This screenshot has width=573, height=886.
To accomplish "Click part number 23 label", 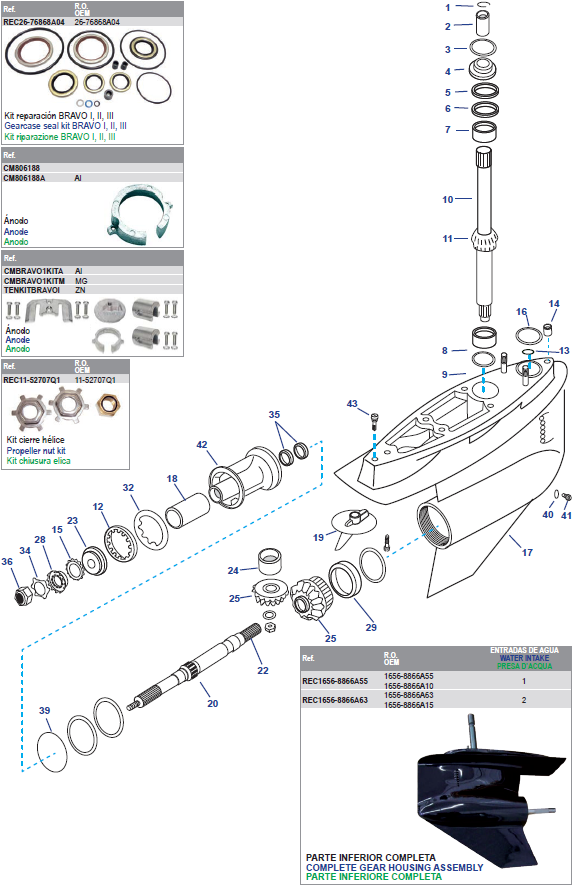I will [x=72, y=521].
